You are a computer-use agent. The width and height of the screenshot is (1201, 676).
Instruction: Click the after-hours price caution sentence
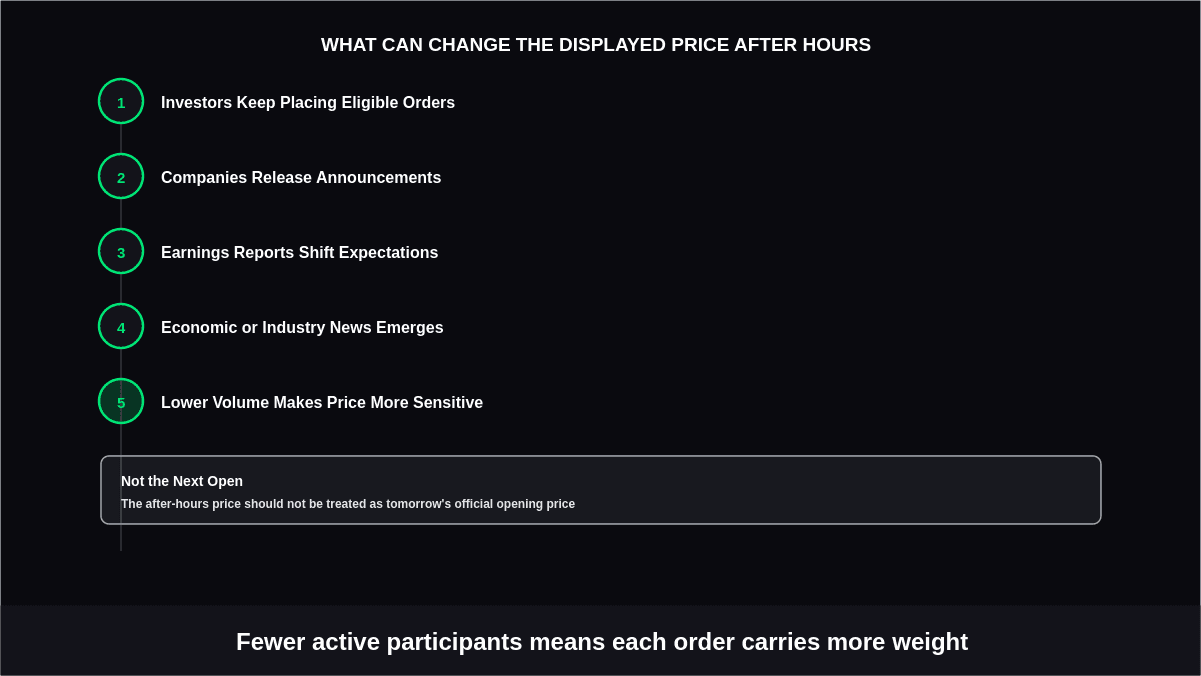click(x=348, y=504)
